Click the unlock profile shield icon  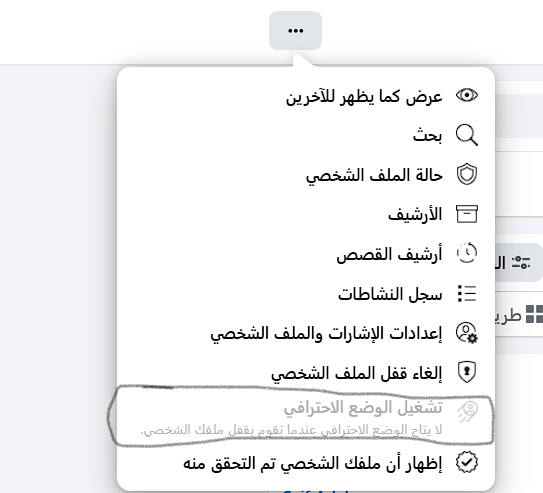[467, 372]
